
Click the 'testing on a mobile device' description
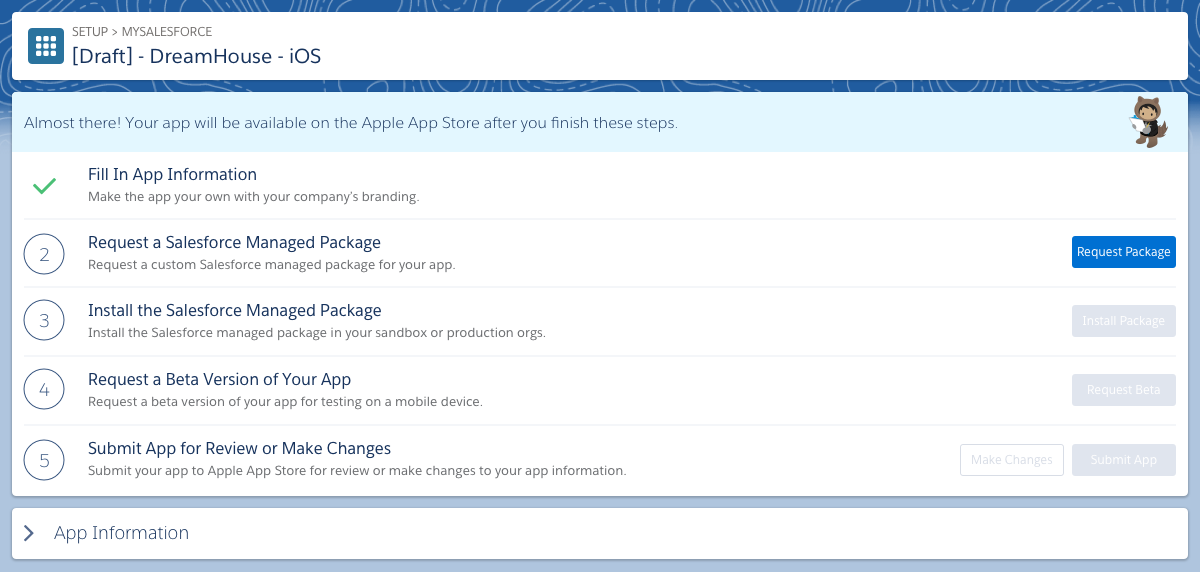tap(285, 402)
